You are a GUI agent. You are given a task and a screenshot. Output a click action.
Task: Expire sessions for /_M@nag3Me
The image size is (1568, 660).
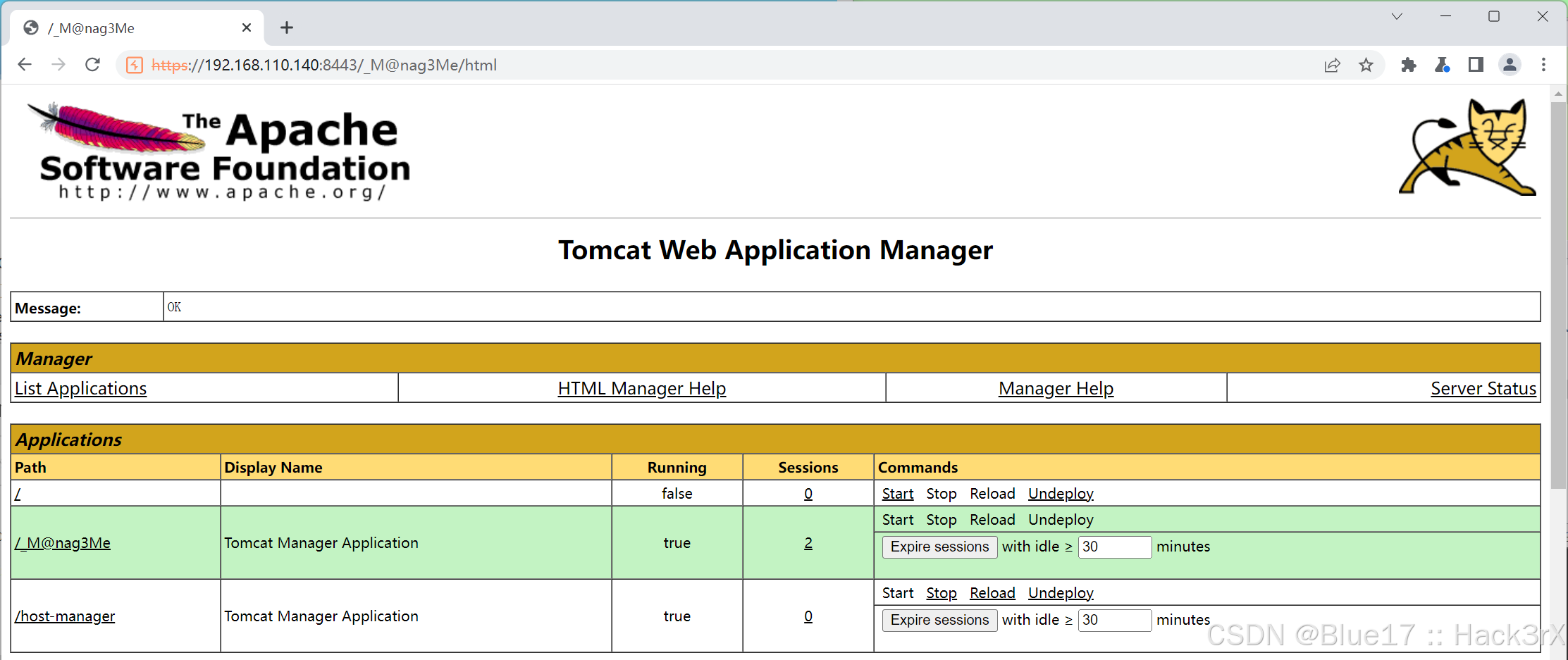pos(939,547)
